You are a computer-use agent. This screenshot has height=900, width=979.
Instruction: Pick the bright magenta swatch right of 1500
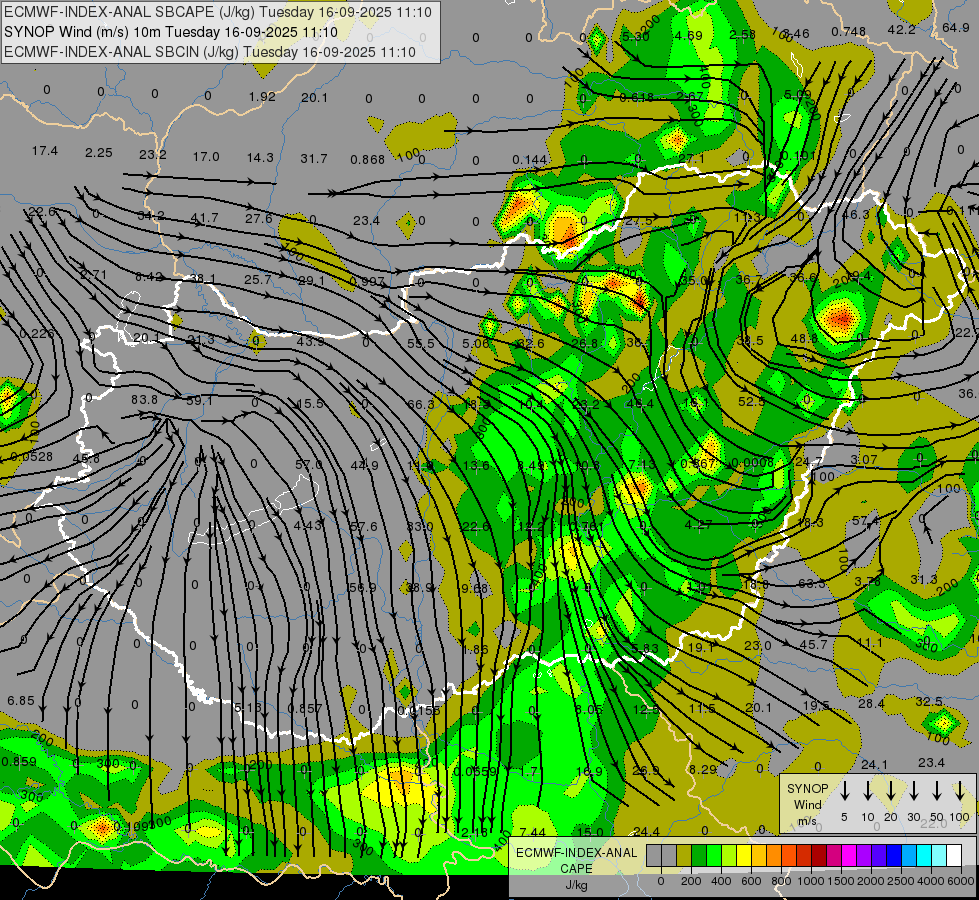point(849,855)
